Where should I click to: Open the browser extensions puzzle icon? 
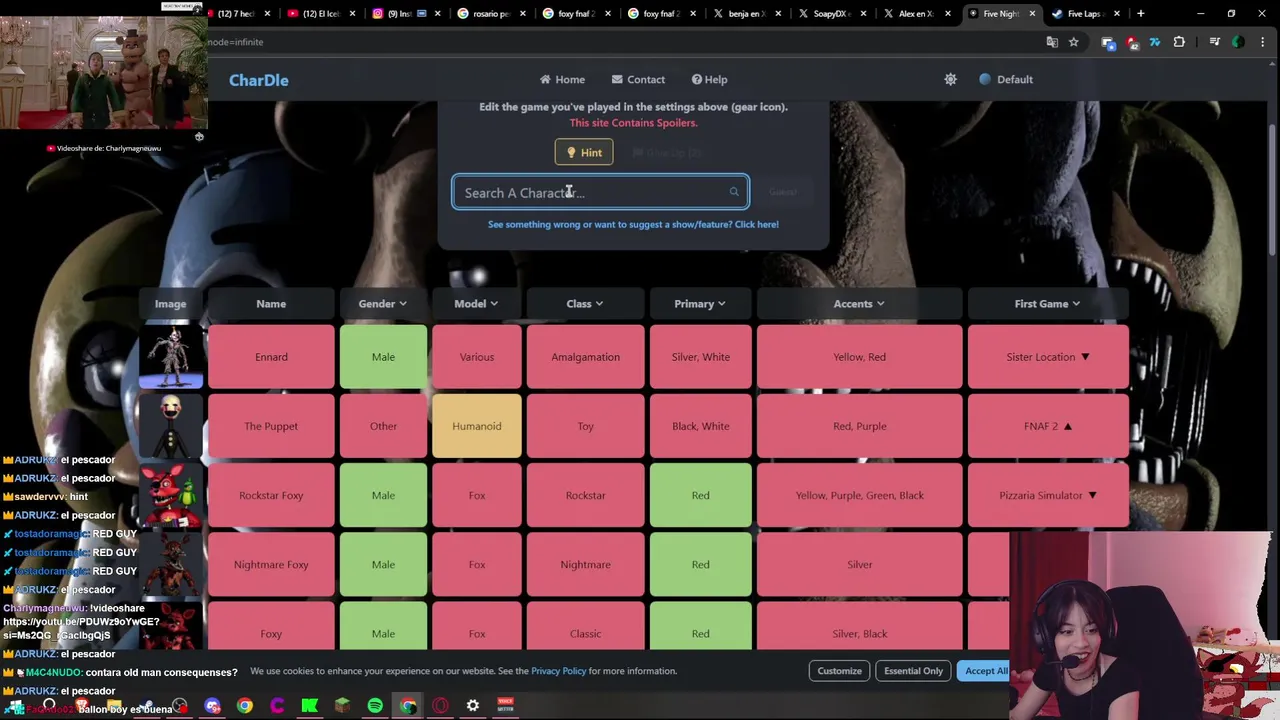pos(1179,42)
